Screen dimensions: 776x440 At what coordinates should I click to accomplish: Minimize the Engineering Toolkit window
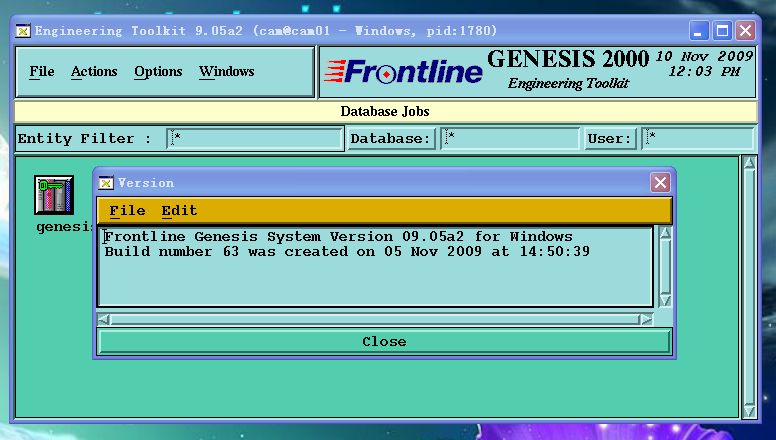698,31
